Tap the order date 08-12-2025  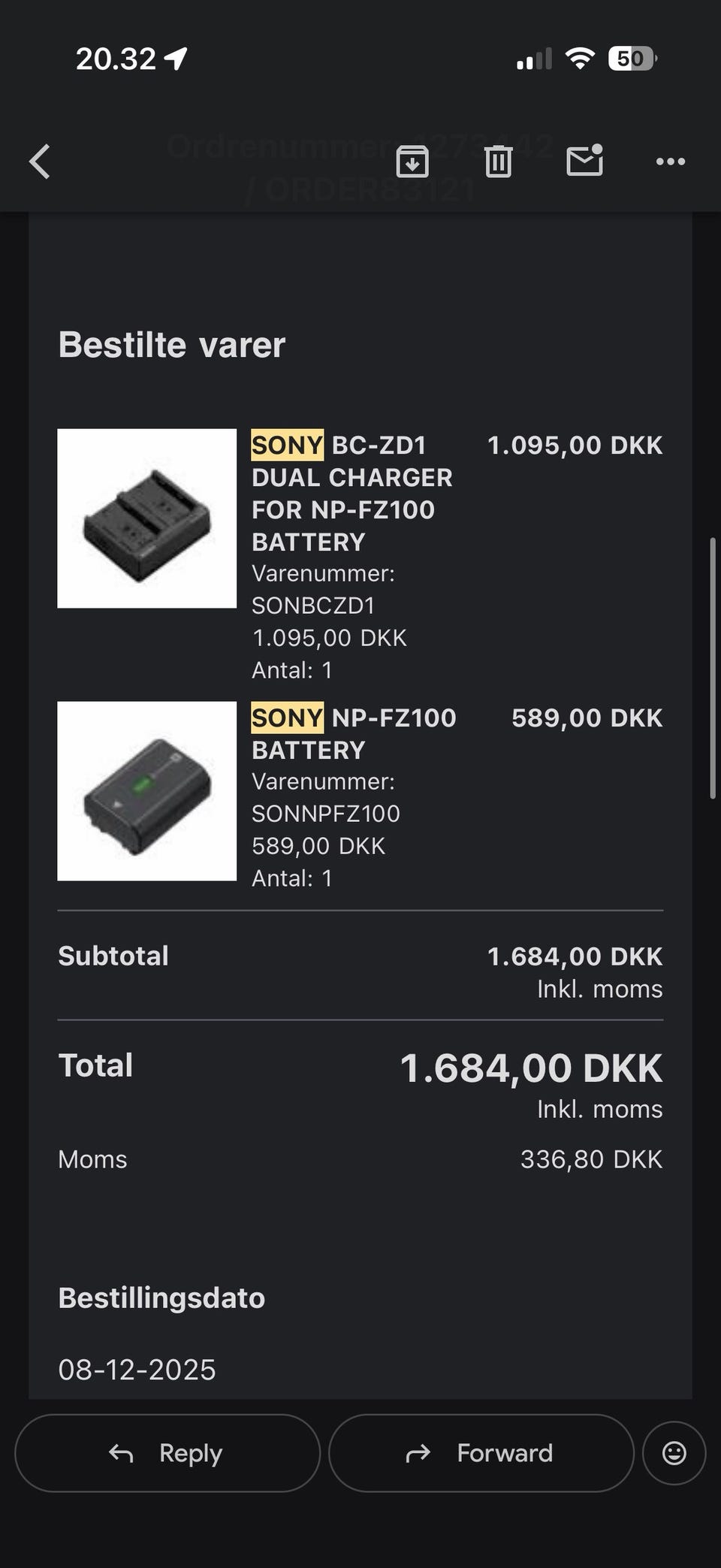pos(137,1370)
